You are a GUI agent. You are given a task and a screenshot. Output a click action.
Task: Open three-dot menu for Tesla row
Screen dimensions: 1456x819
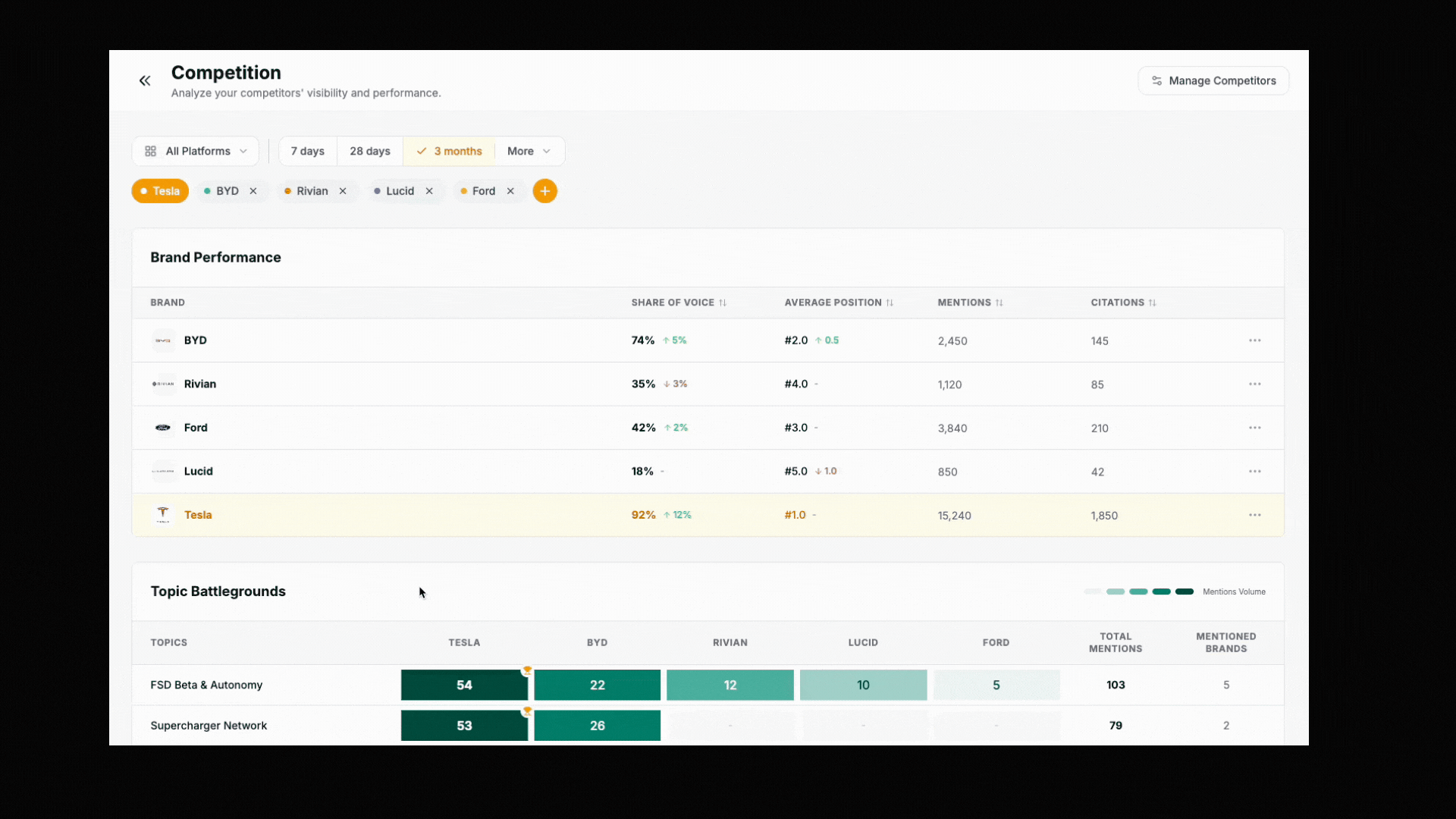(x=1255, y=515)
